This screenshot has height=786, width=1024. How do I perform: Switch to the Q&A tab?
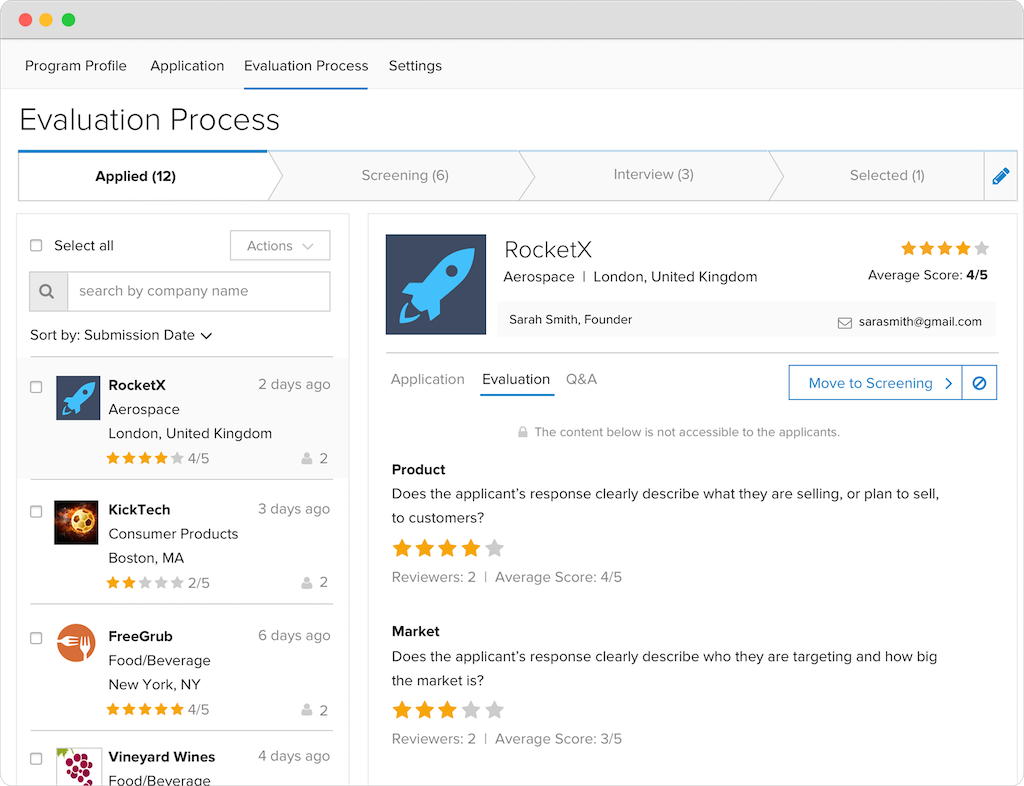[x=581, y=380]
